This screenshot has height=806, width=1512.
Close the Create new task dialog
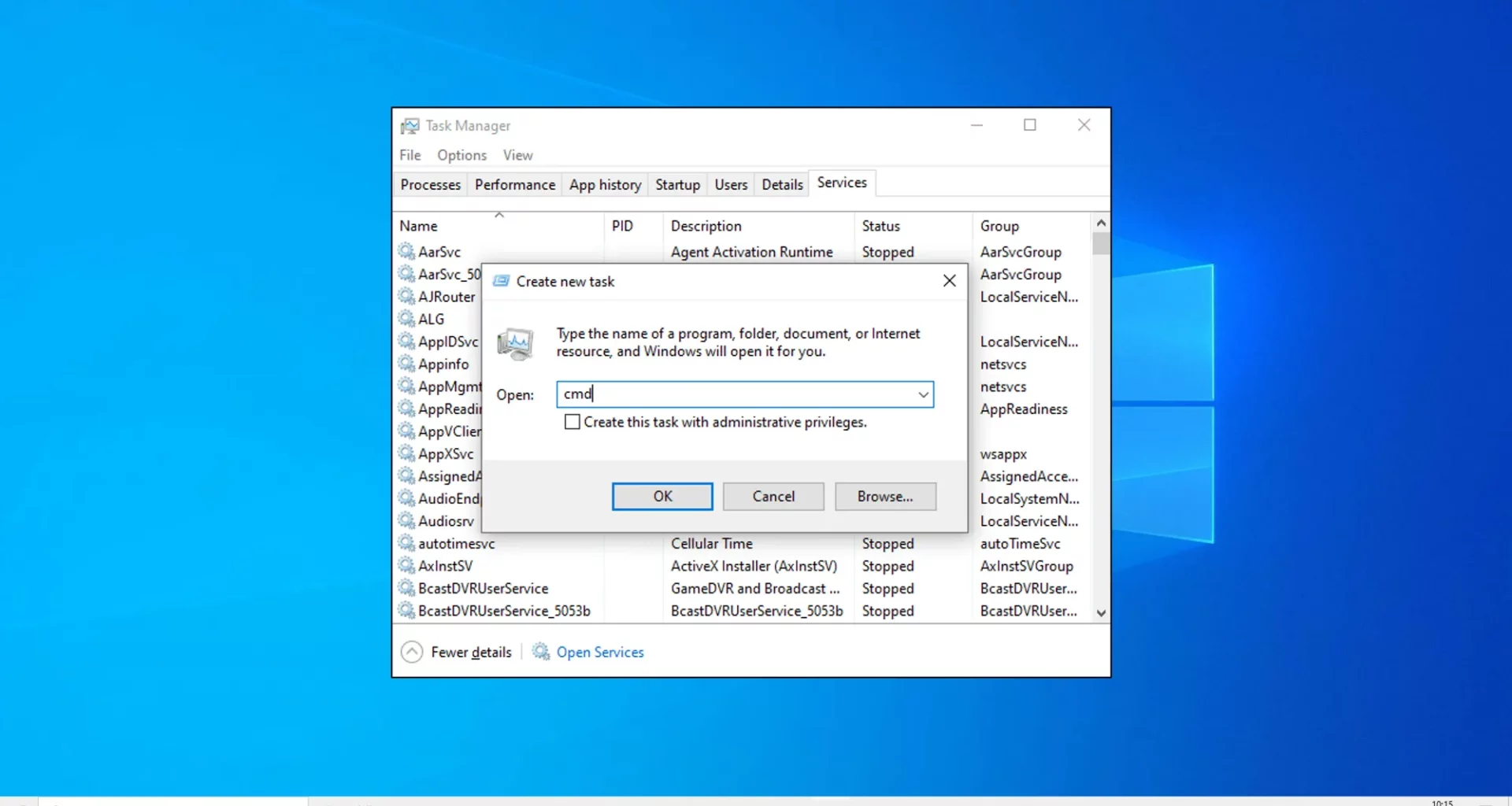coord(950,281)
